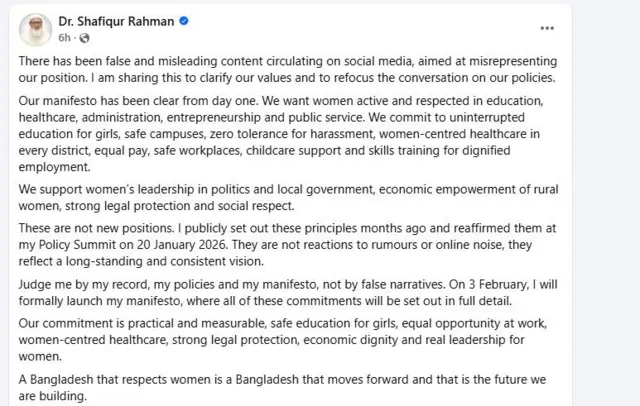
Task: Click the closing paragraph starting "A Bangladesh that respects"
Action: [300, 388]
